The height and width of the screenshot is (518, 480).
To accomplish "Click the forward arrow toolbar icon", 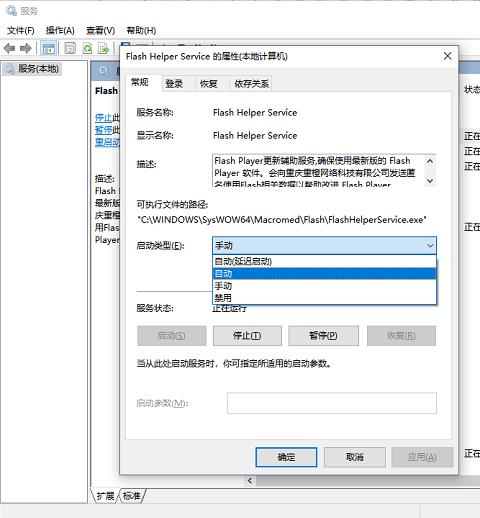I will pyautogui.click(x=26, y=49).
